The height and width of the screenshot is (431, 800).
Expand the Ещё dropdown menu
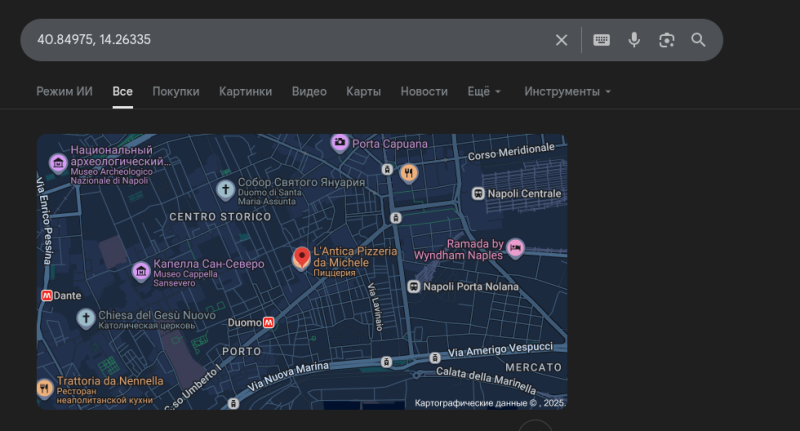point(484,92)
